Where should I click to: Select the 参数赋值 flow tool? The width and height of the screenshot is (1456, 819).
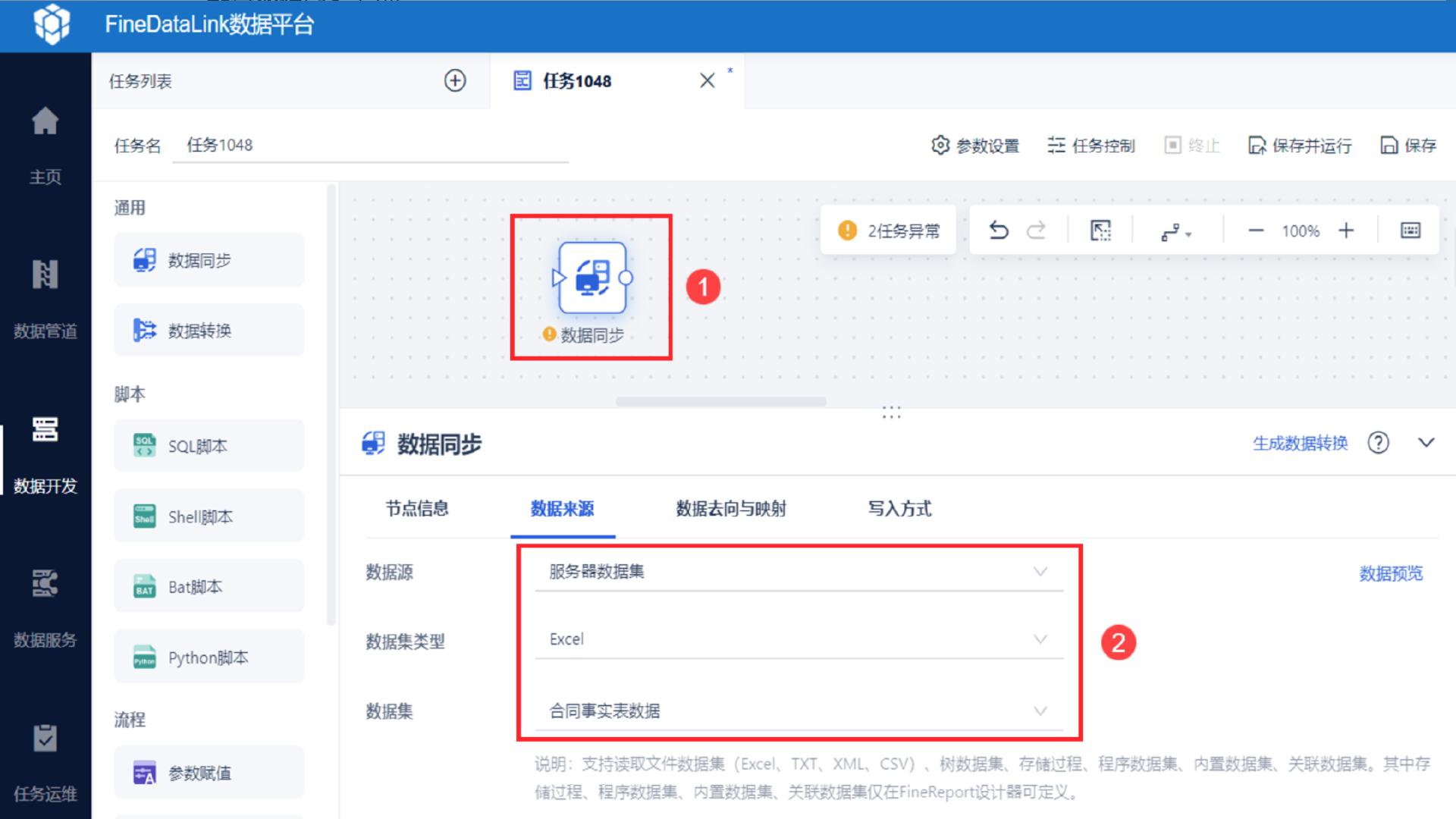point(209,772)
